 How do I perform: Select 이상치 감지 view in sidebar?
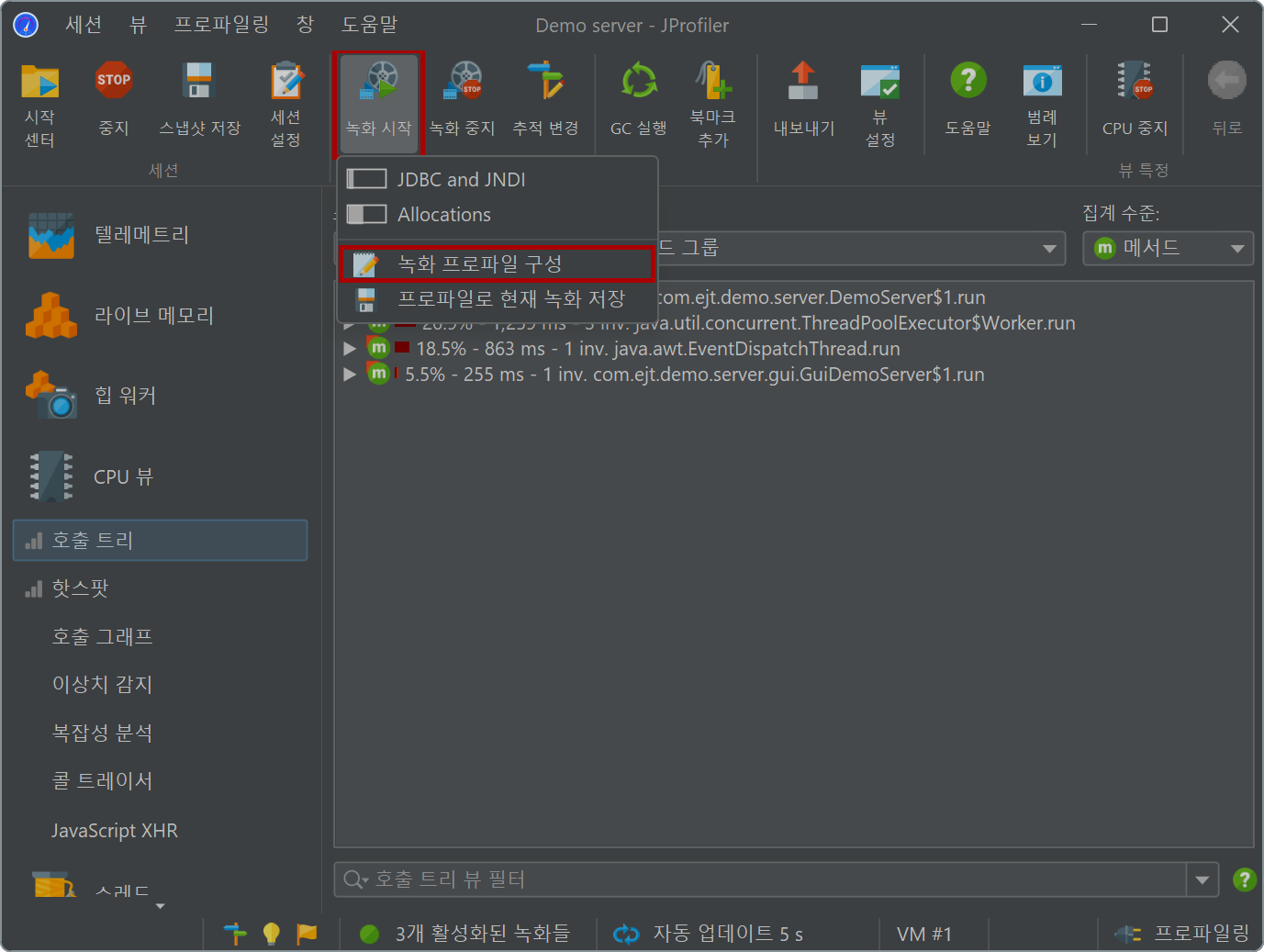160,685
